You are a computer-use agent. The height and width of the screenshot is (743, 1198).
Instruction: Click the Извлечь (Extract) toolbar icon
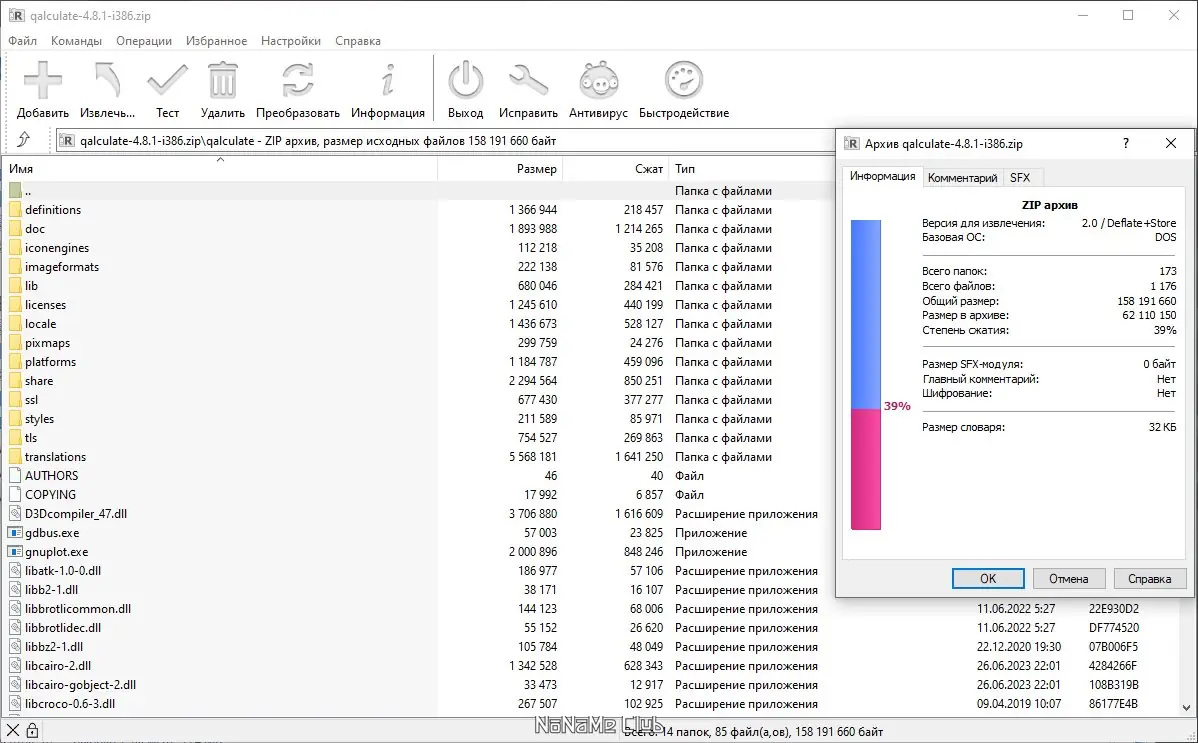click(107, 80)
